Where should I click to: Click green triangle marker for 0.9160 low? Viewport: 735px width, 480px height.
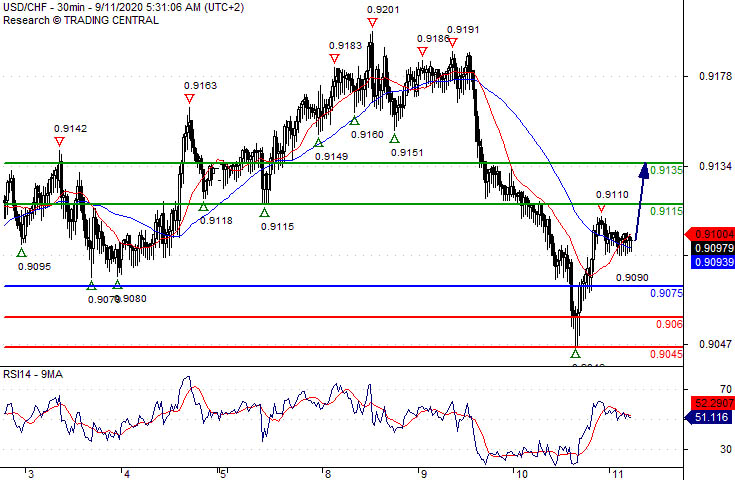(355, 121)
